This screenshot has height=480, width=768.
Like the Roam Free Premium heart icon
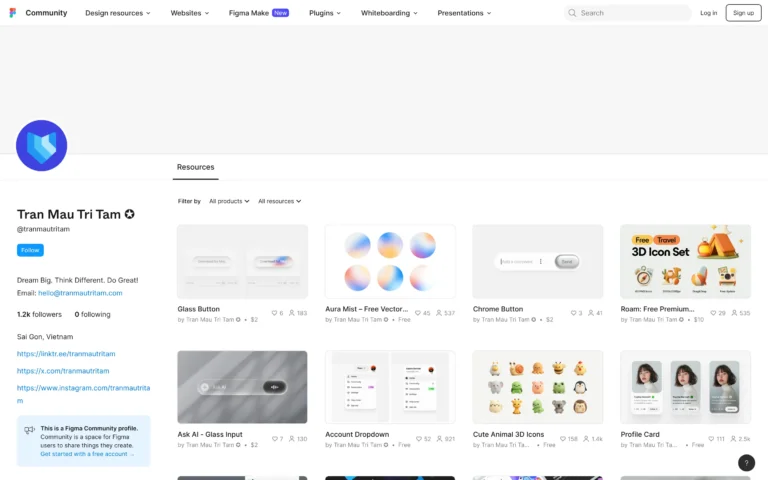click(713, 313)
